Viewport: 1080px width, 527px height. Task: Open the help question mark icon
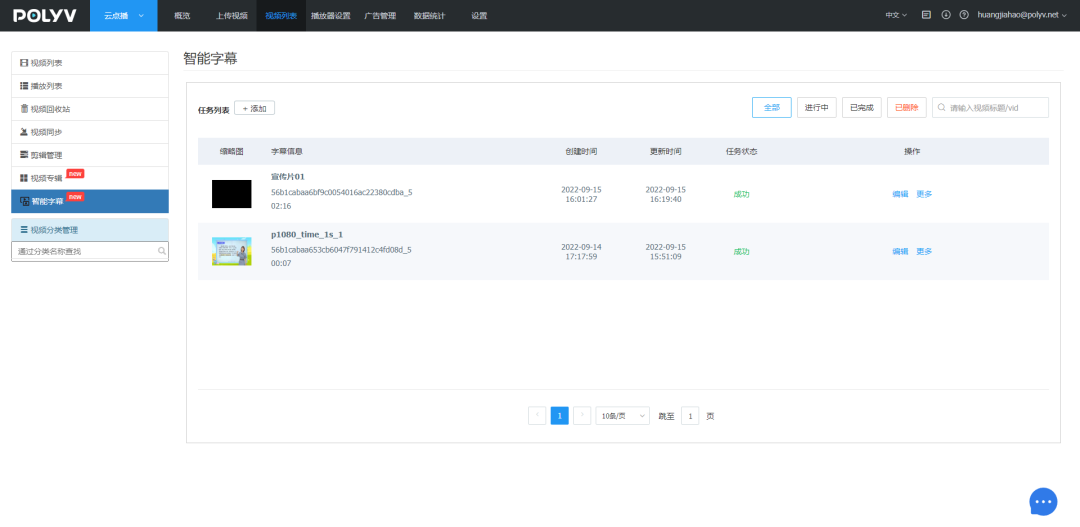click(964, 15)
